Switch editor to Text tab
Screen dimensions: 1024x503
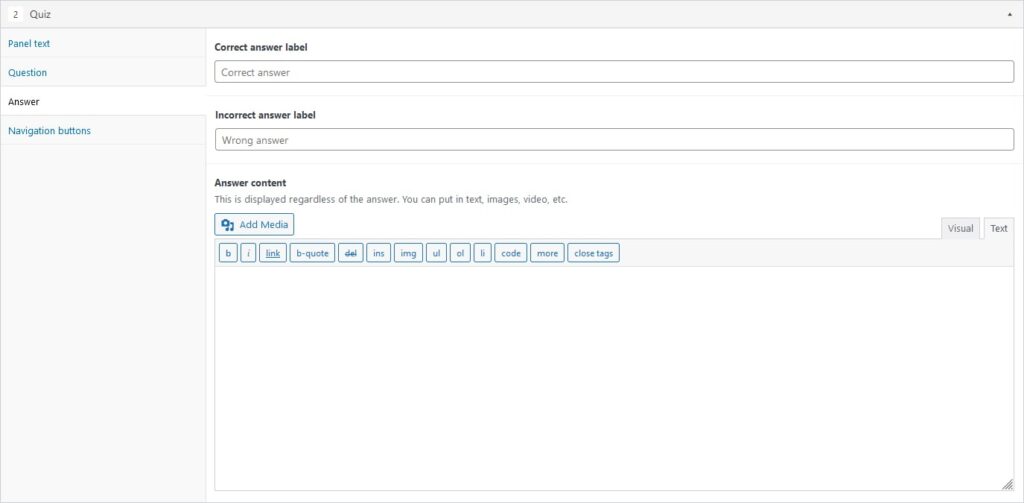[x=999, y=228]
